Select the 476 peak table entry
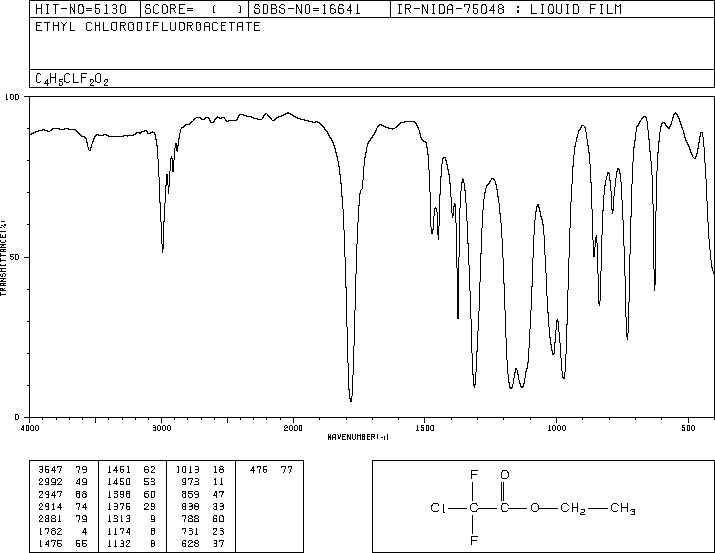The height and width of the screenshot is (553, 715). click(271, 470)
